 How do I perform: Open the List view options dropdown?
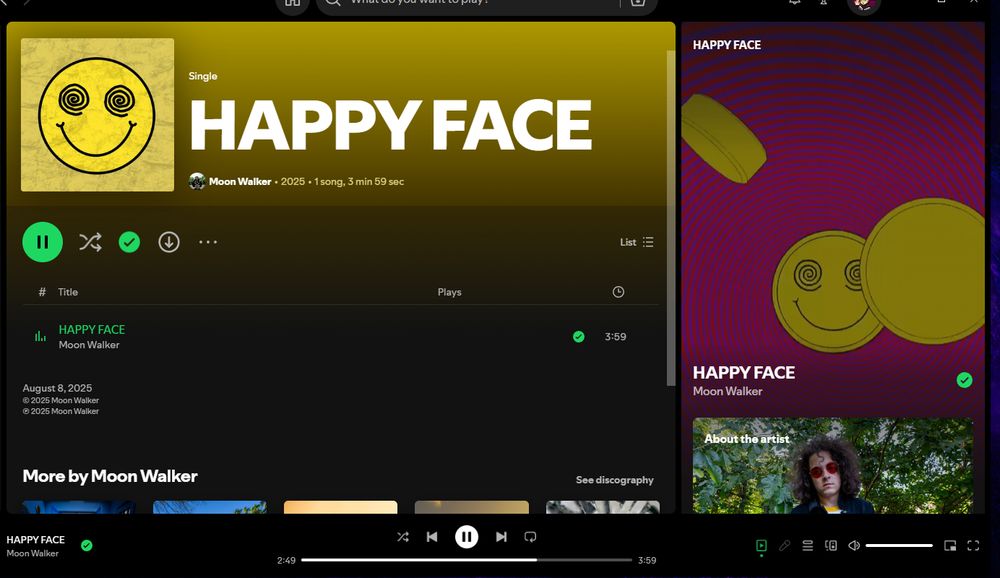[x=636, y=242]
